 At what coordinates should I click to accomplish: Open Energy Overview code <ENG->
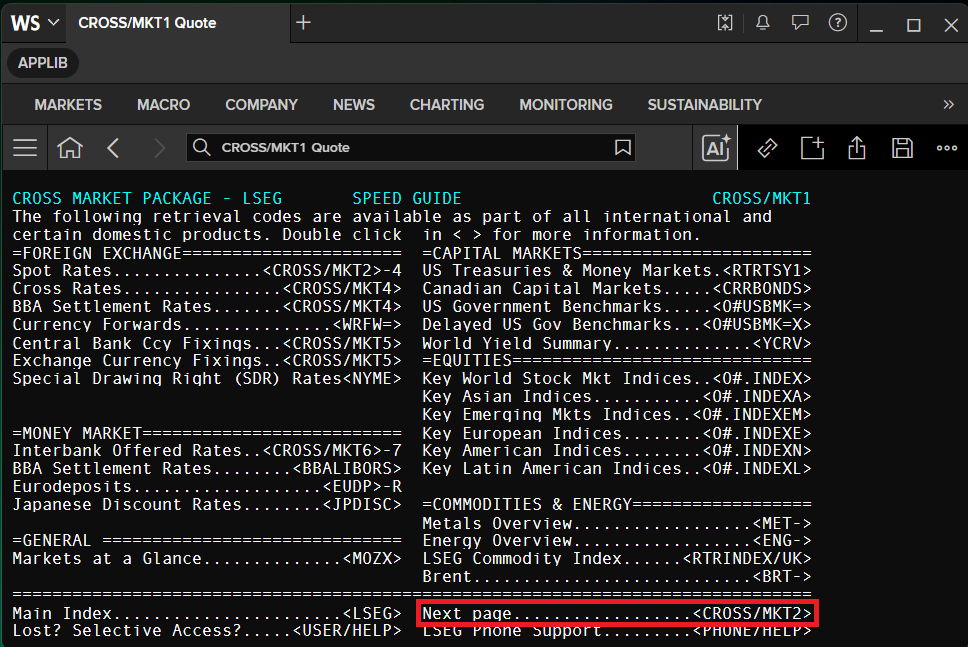click(x=782, y=541)
